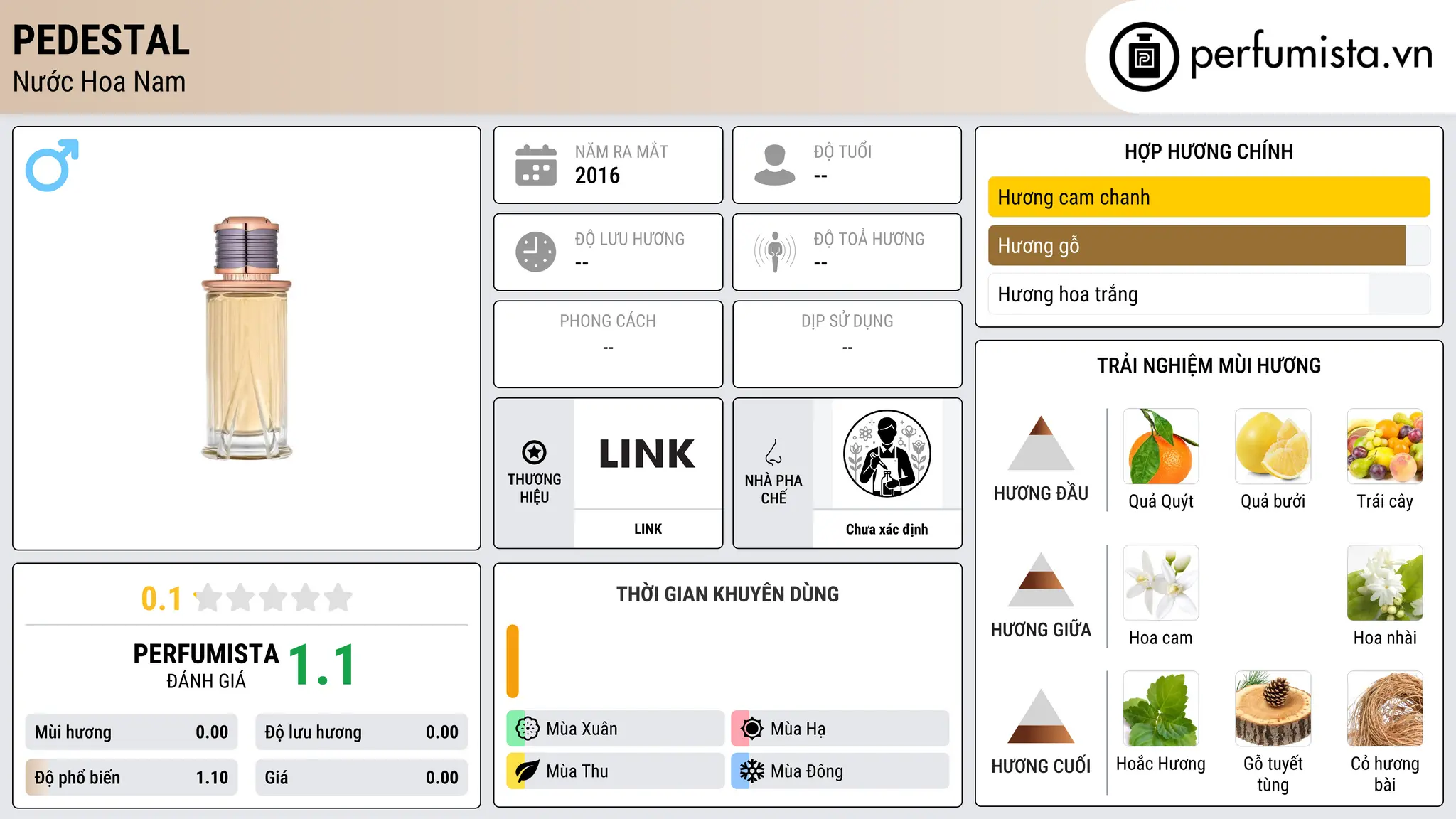Screen dimensions: 1456x819
Task: Click the large LINK brand logo
Action: tap(647, 454)
